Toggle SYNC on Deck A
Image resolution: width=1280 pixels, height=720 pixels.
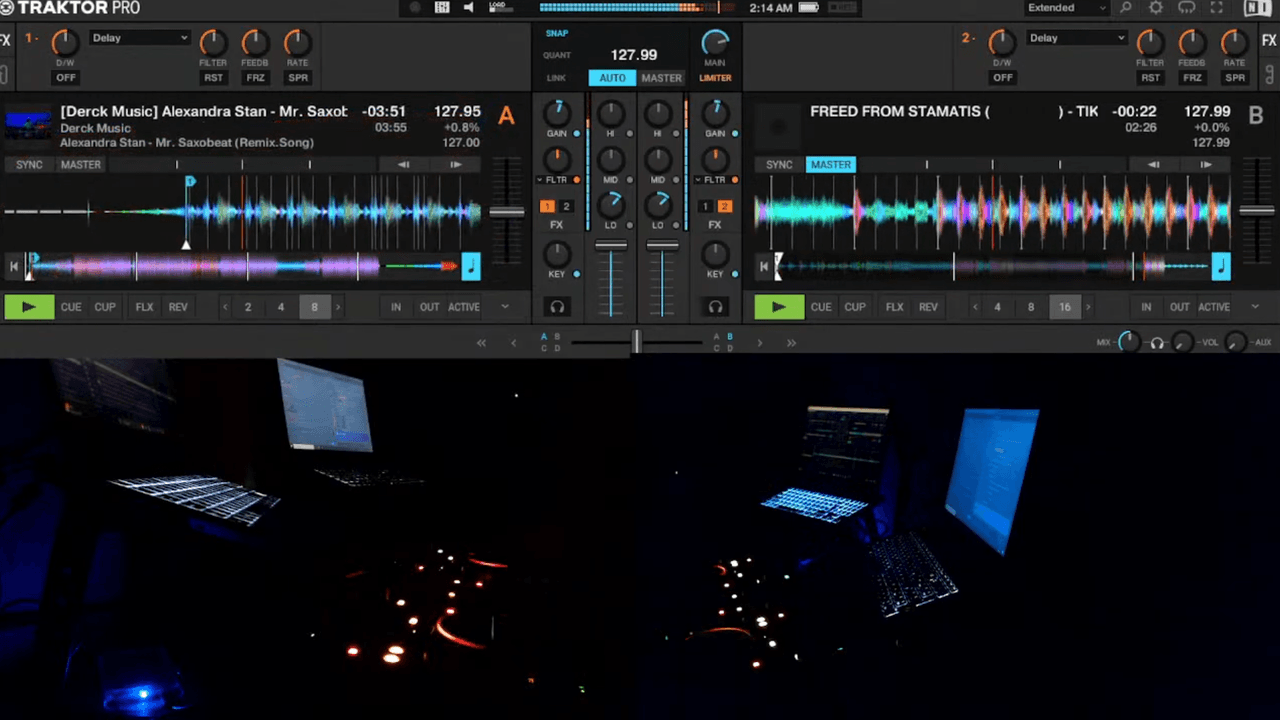pos(29,164)
